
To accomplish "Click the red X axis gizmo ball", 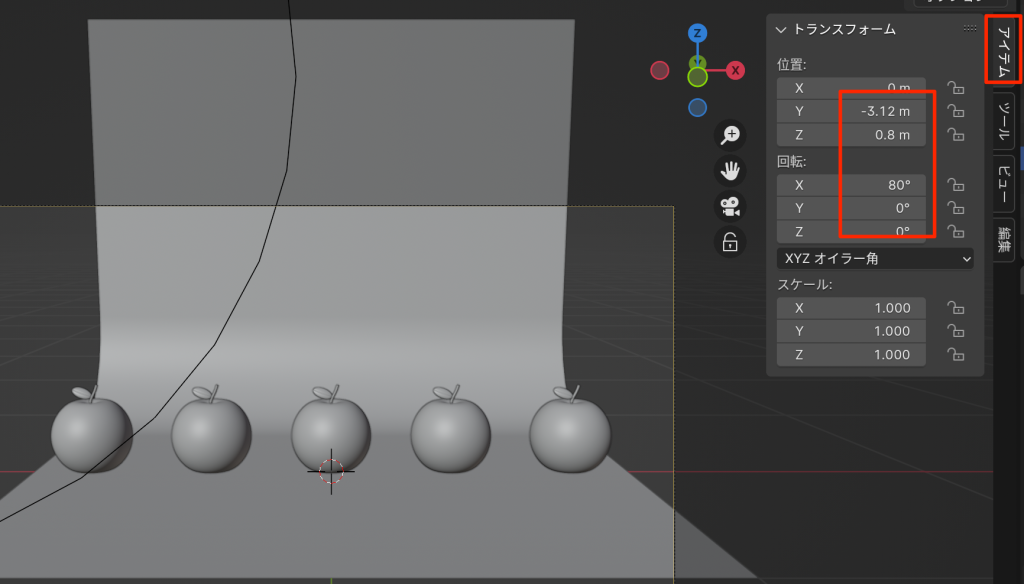I will pyautogui.click(x=735, y=70).
